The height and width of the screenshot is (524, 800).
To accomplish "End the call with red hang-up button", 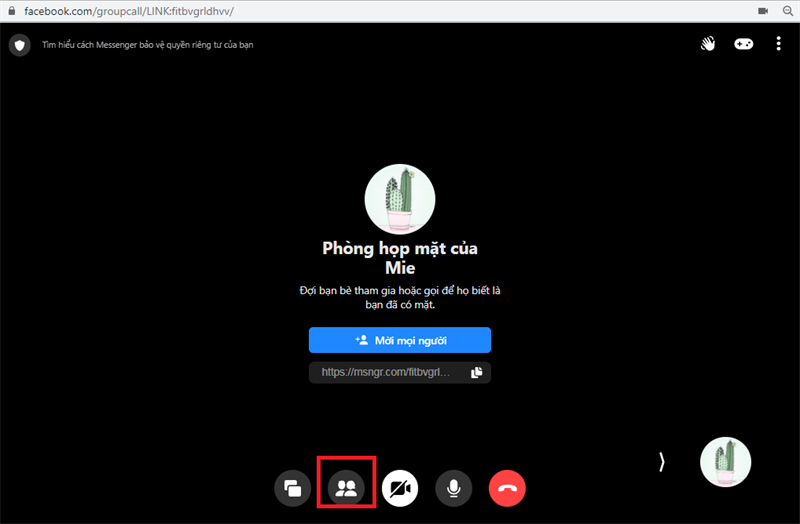I will 507,488.
